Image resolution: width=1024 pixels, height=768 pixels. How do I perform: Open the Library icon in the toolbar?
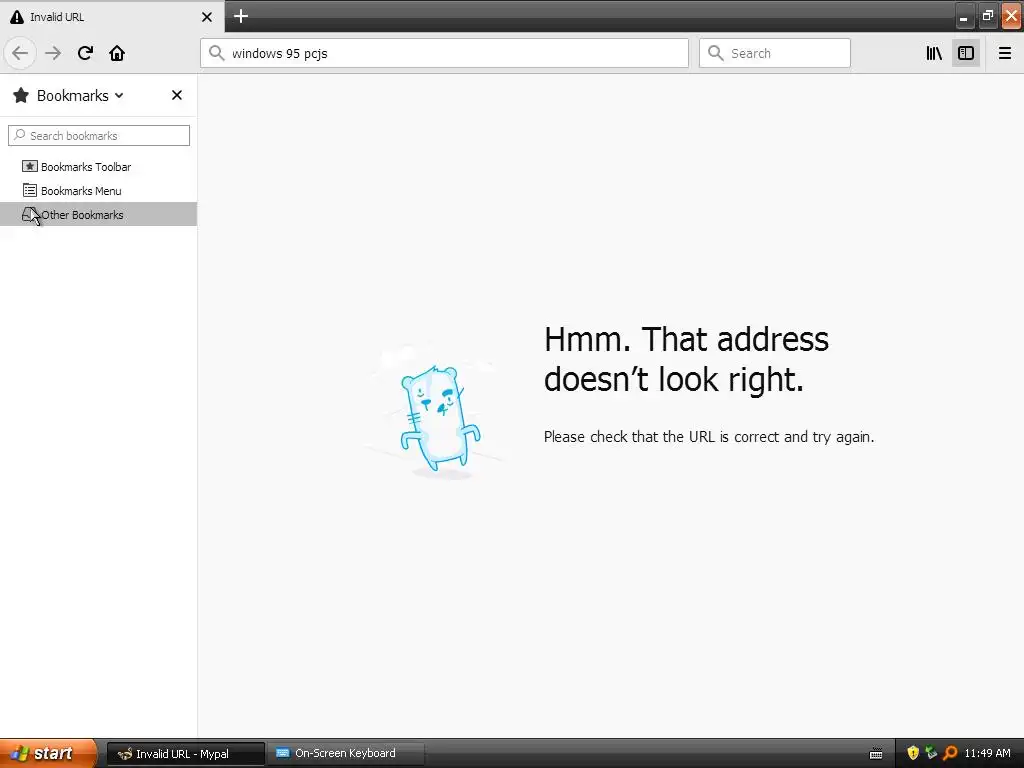[x=934, y=53]
